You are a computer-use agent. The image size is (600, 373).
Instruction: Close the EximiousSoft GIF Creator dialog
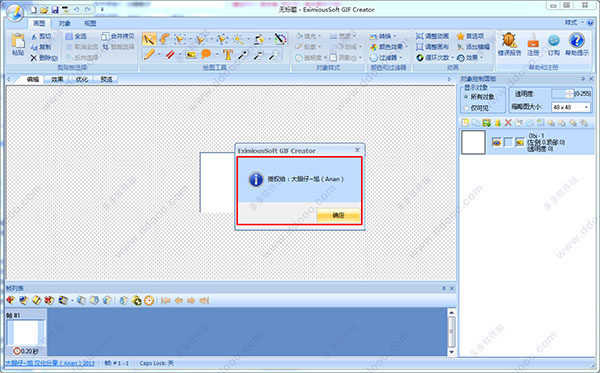pyautogui.click(x=357, y=150)
